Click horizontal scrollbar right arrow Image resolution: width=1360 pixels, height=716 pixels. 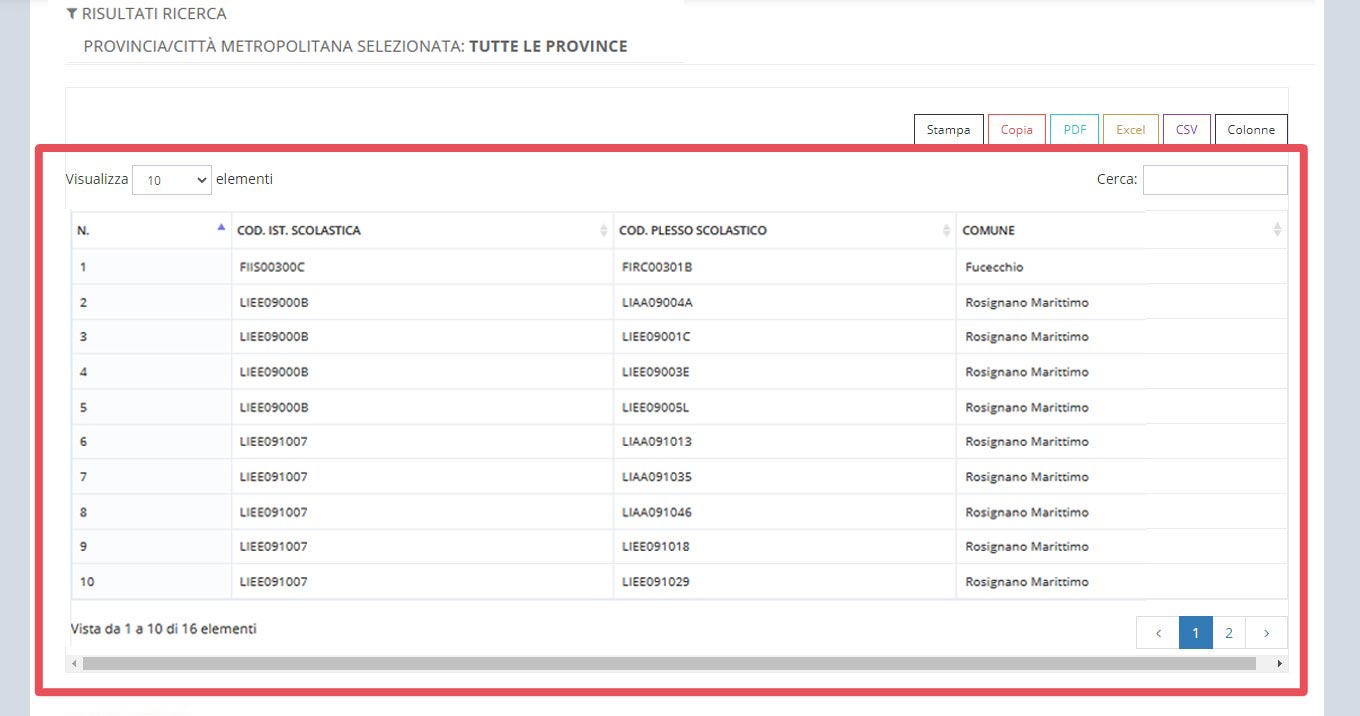[1280, 663]
